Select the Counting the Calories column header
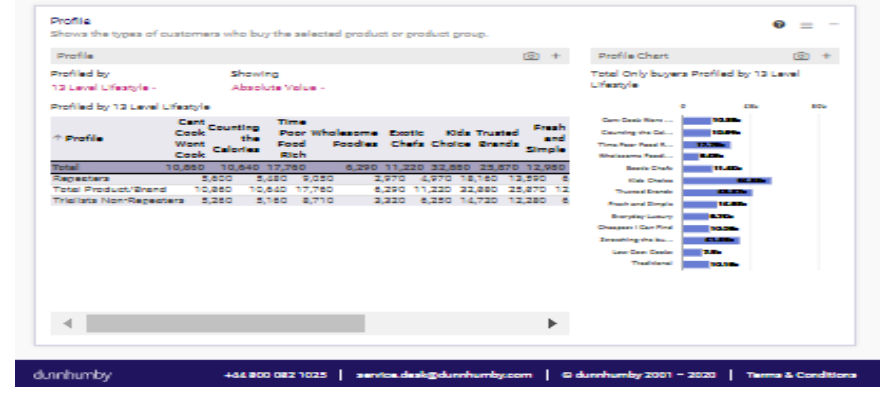This screenshot has height=396, width=886. pos(234,138)
